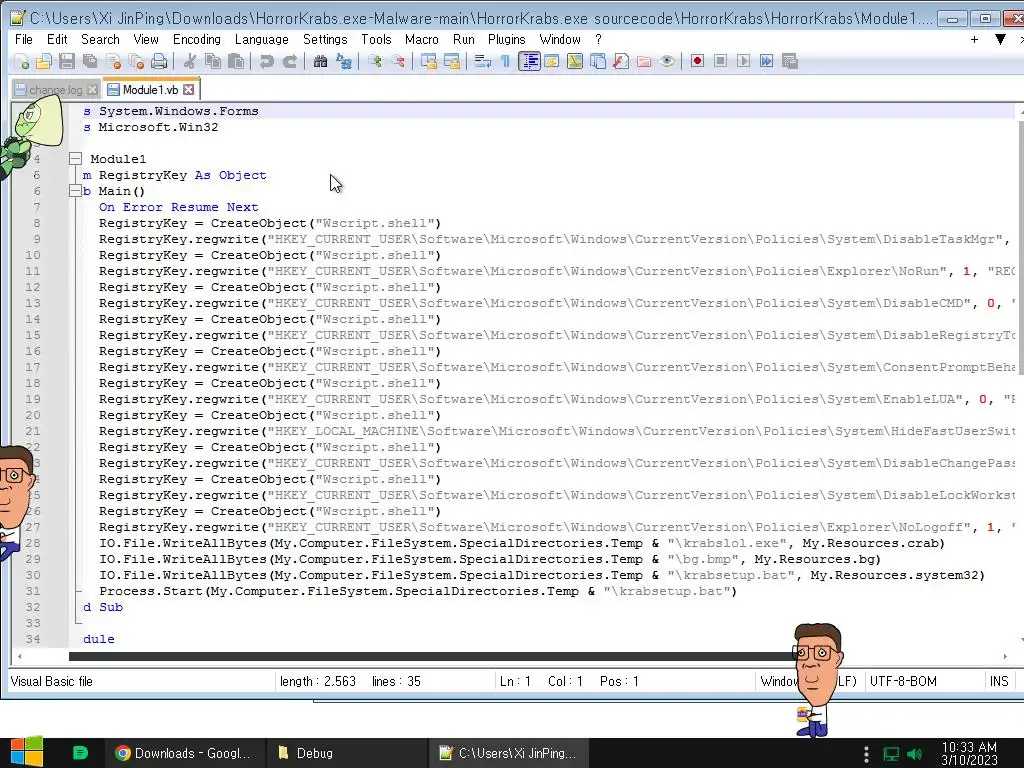Screen dimensions: 1024x768
Task: Click the Save recorded macro icon
Action: (790, 61)
